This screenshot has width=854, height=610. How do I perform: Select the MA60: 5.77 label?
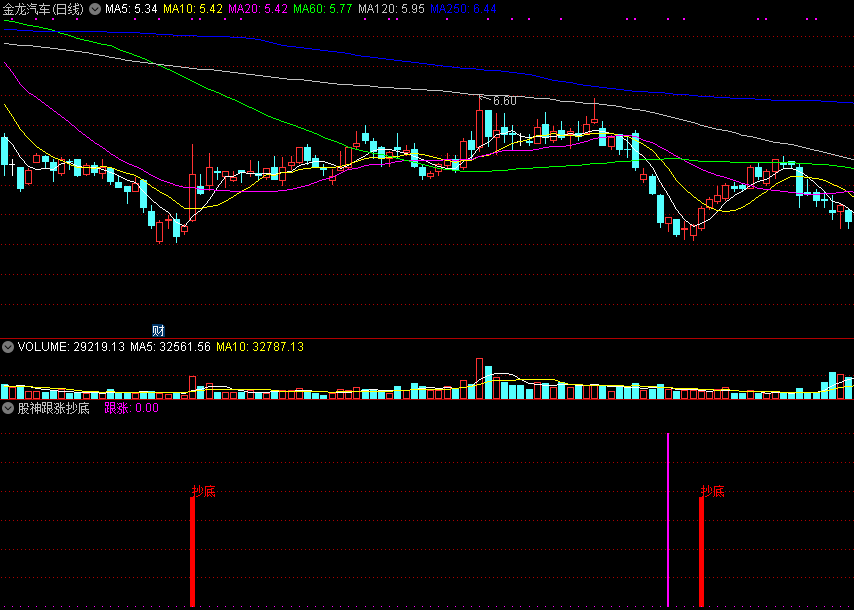[x=322, y=9]
